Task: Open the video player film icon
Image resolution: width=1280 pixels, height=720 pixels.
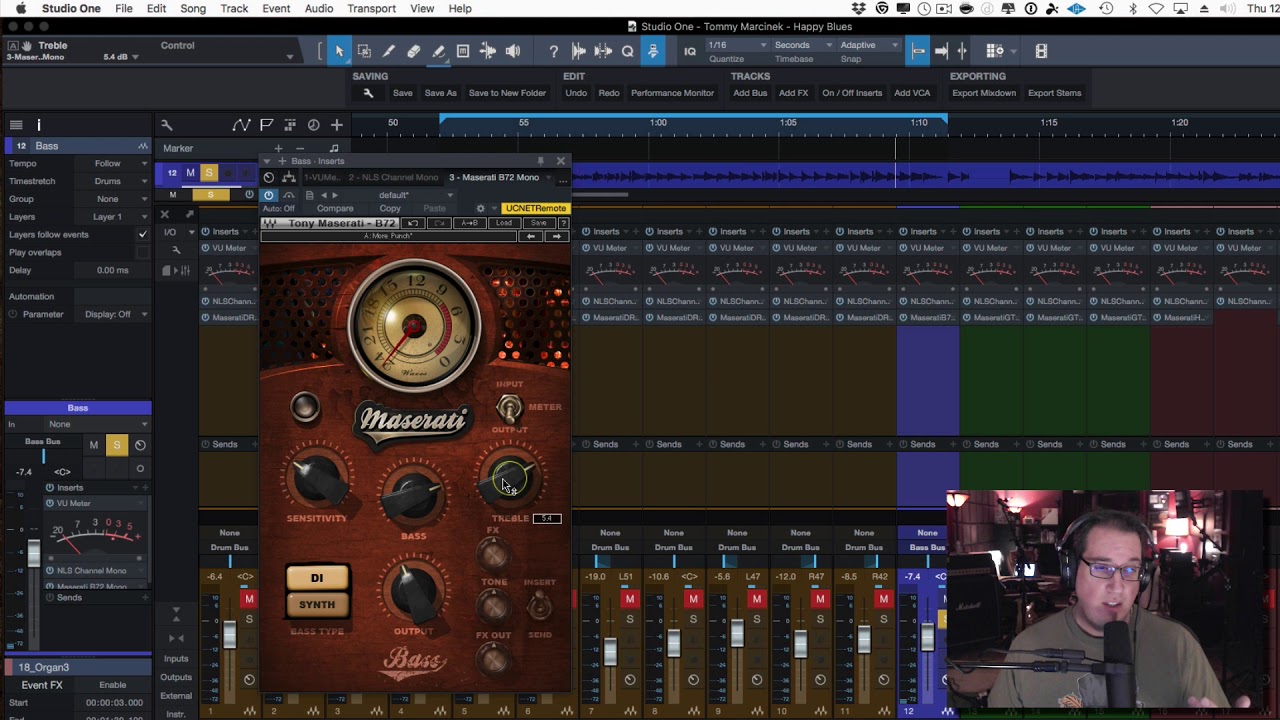Action: 1041,51
